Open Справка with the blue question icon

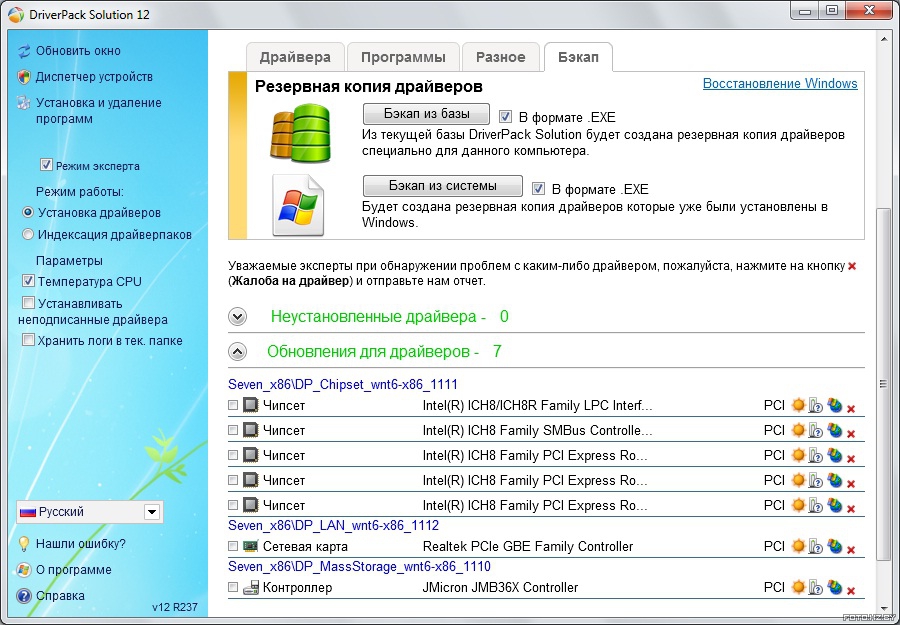coord(24,596)
